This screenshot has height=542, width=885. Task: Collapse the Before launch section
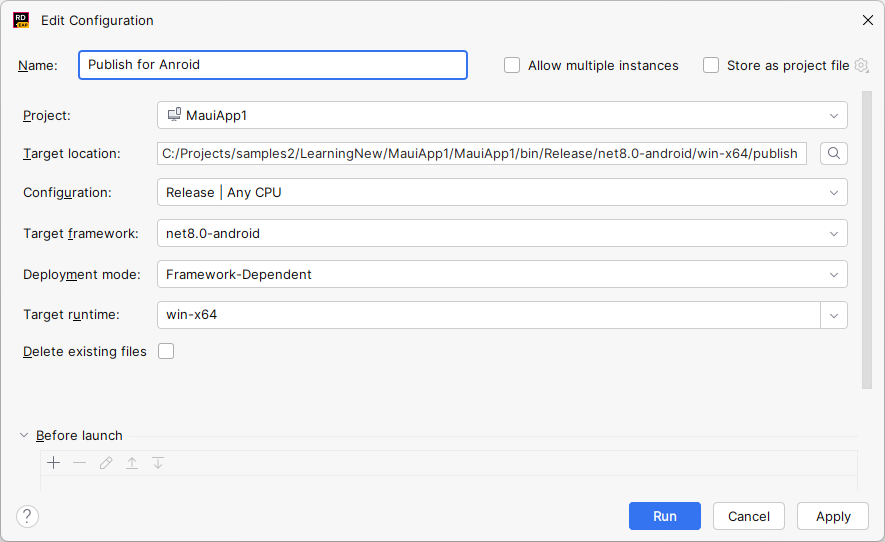24,435
